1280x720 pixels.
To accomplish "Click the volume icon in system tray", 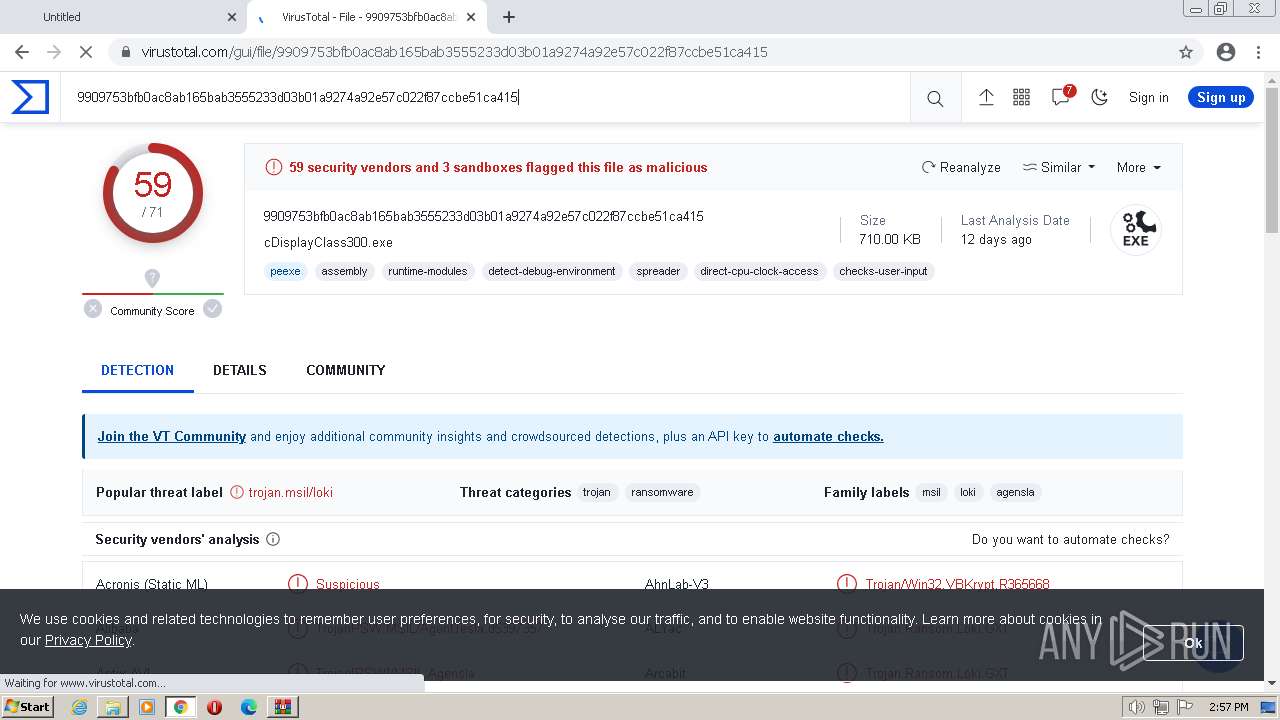I will 1136,707.
